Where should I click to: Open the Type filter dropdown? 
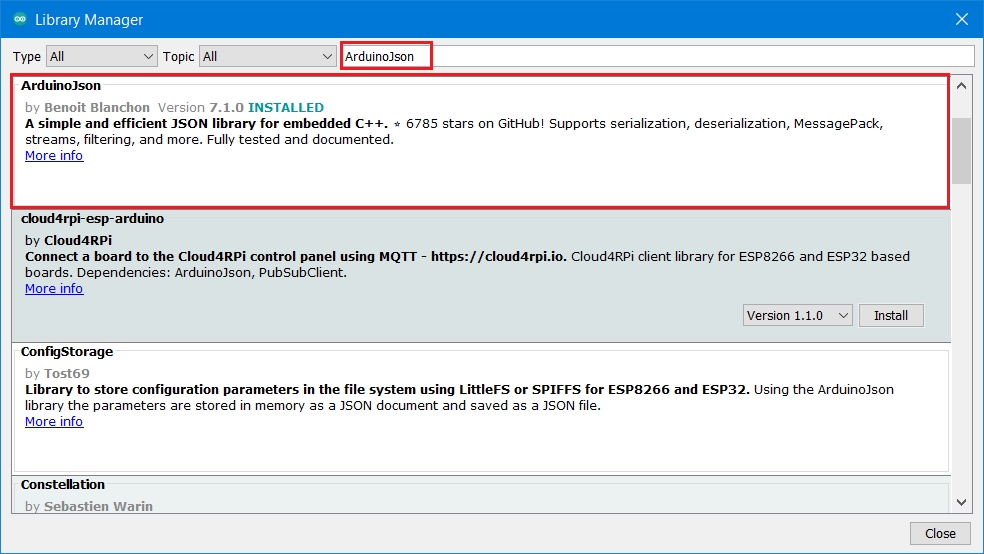[x=102, y=57]
